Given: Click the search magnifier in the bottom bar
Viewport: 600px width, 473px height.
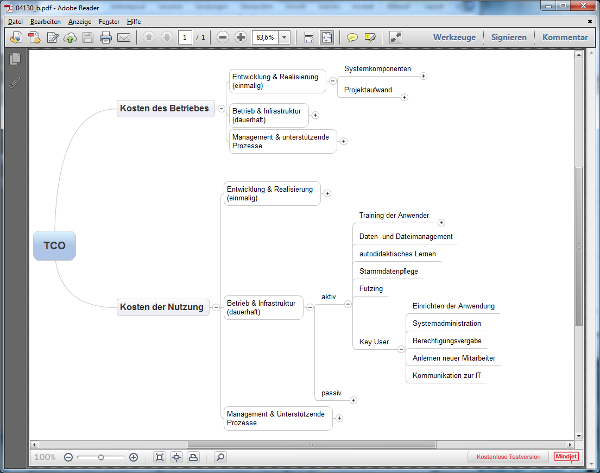Looking at the screenshot, I should 221,457.
